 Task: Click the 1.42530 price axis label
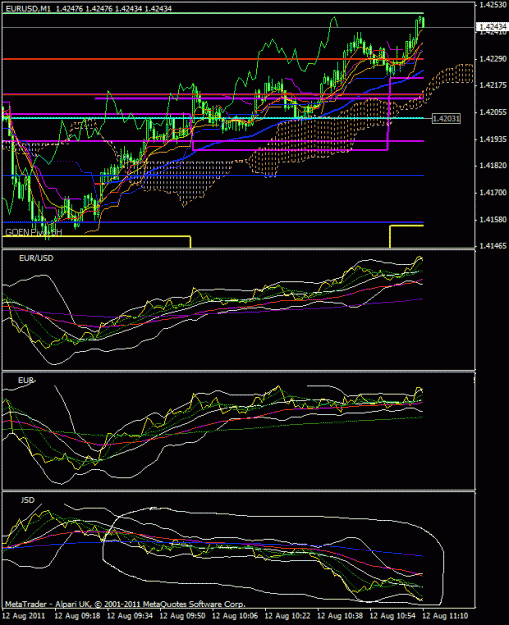pyautogui.click(x=493, y=5)
